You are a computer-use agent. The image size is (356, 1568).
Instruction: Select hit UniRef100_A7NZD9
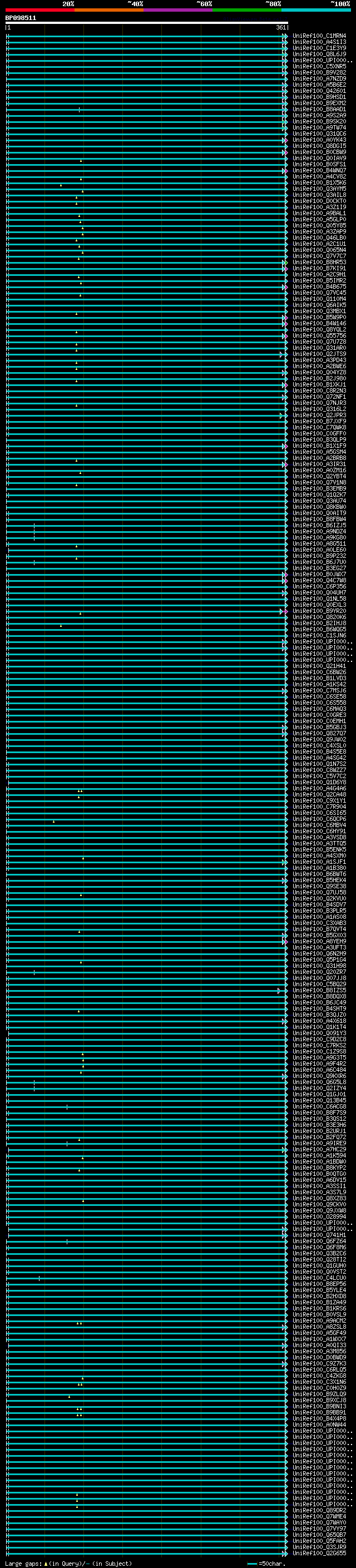click(319, 78)
